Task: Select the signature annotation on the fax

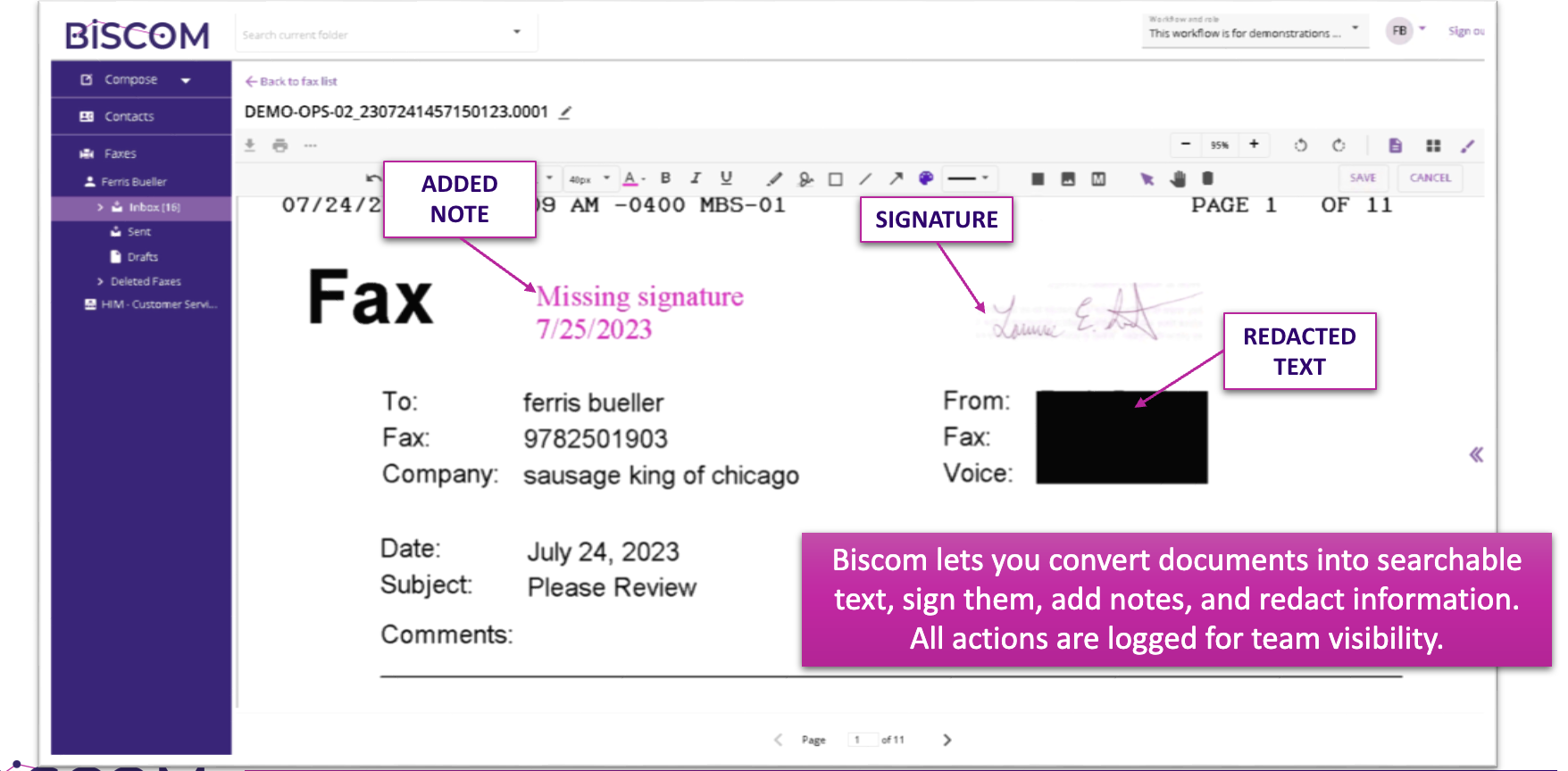Action: click(1097, 313)
